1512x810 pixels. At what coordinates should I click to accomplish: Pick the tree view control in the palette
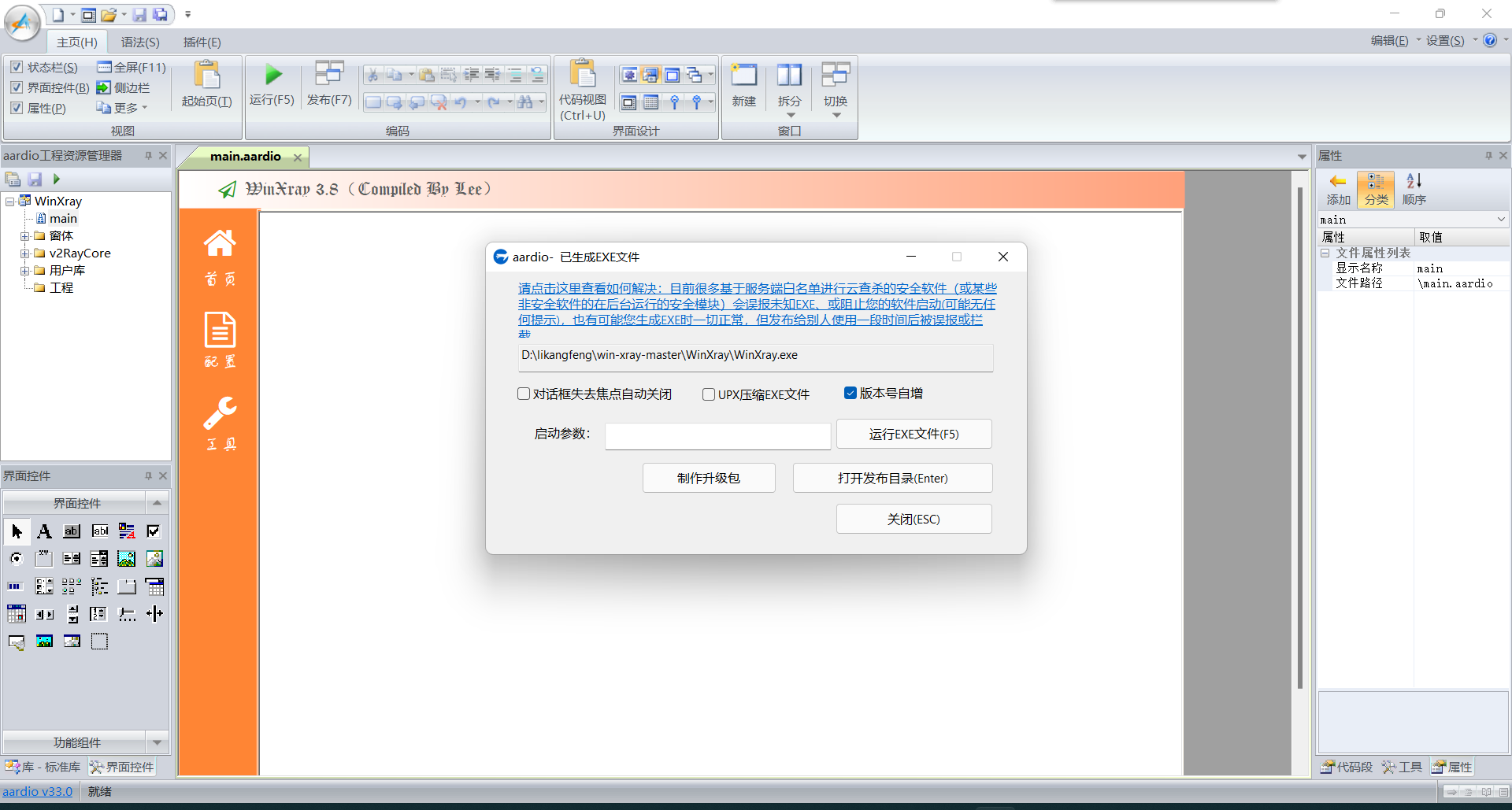pos(99,586)
